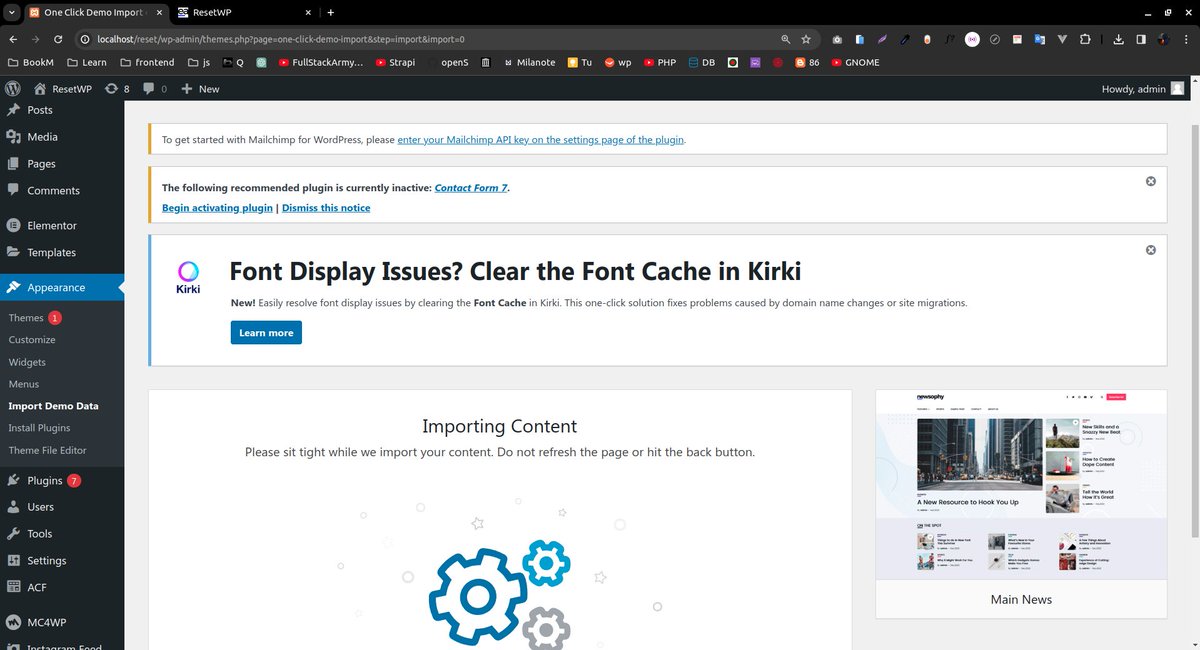
Task: Open Menus submenu link
Action: coord(24,384)
